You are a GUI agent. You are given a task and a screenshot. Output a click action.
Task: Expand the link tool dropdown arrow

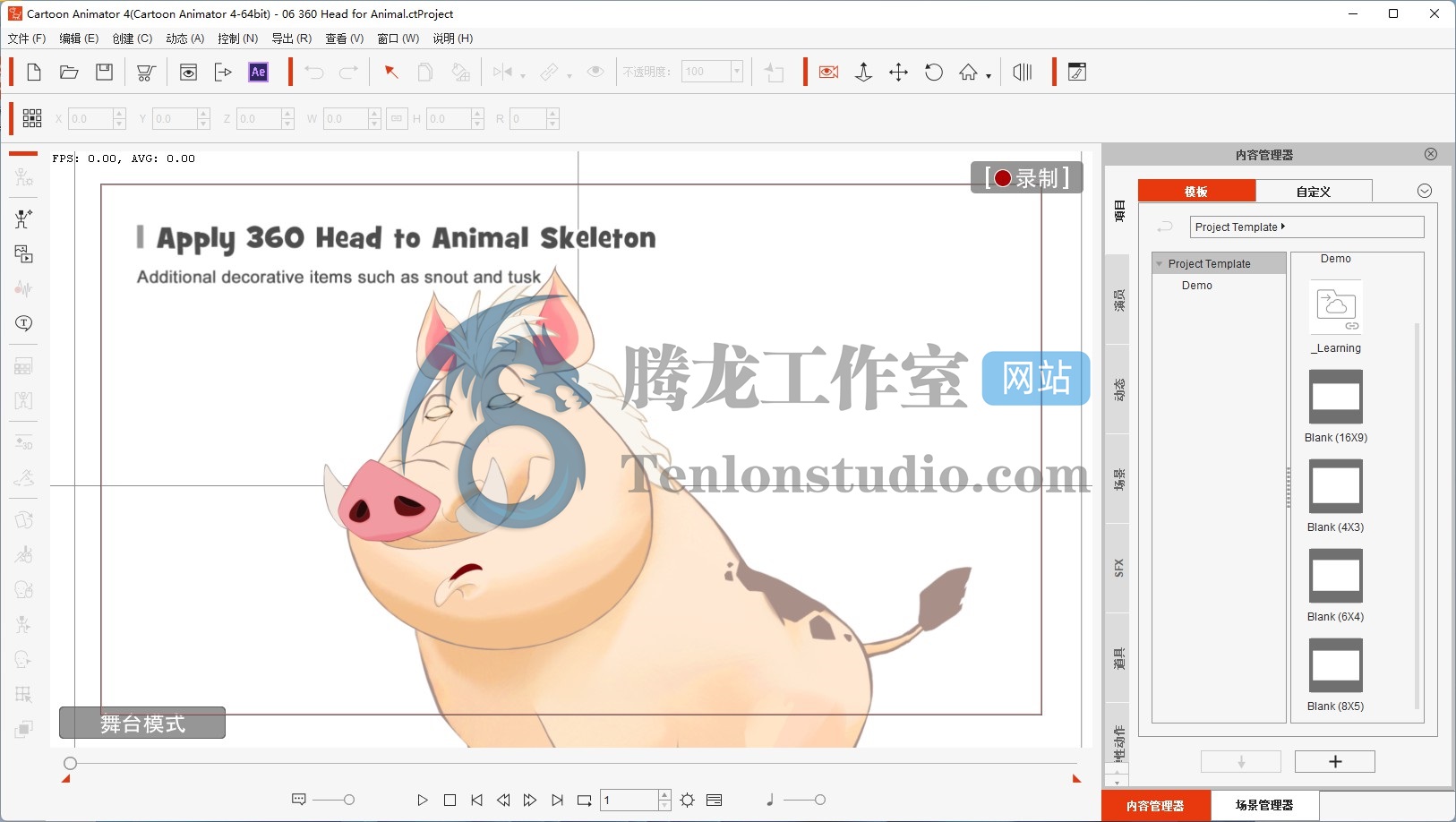(x=570, y=76)
